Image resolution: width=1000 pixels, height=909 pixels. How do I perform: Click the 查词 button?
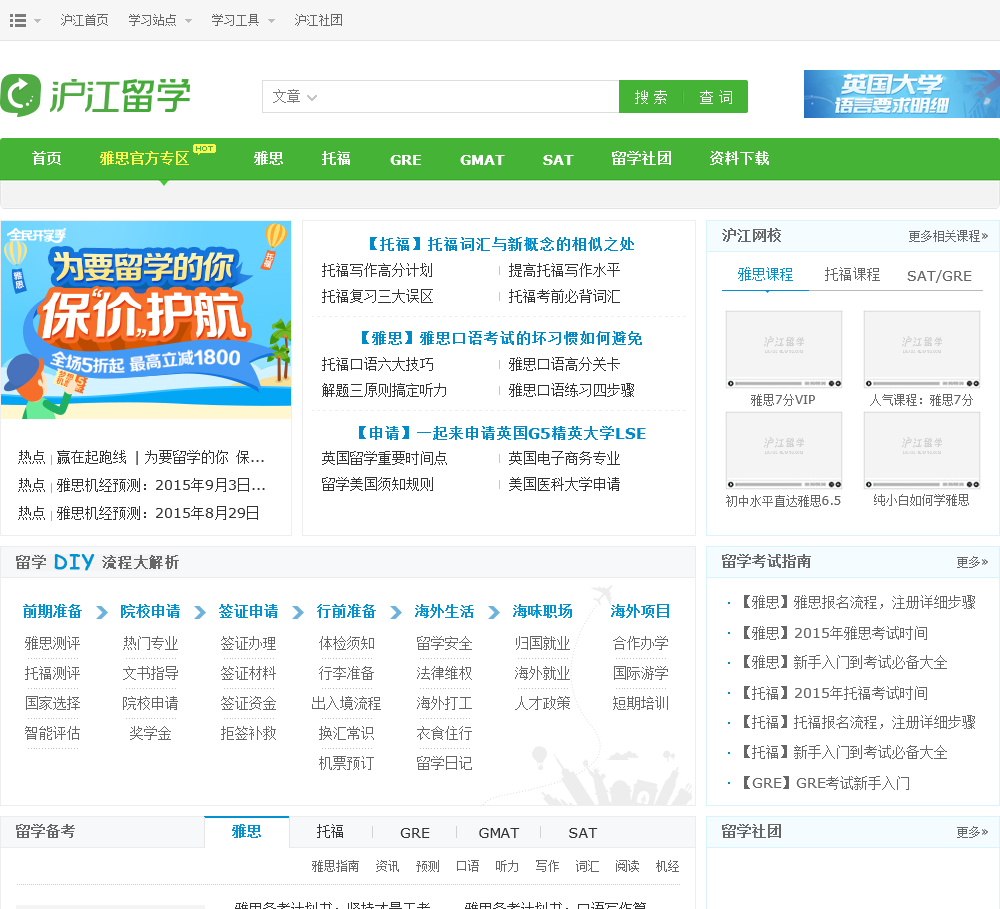(x=716, y=97)
